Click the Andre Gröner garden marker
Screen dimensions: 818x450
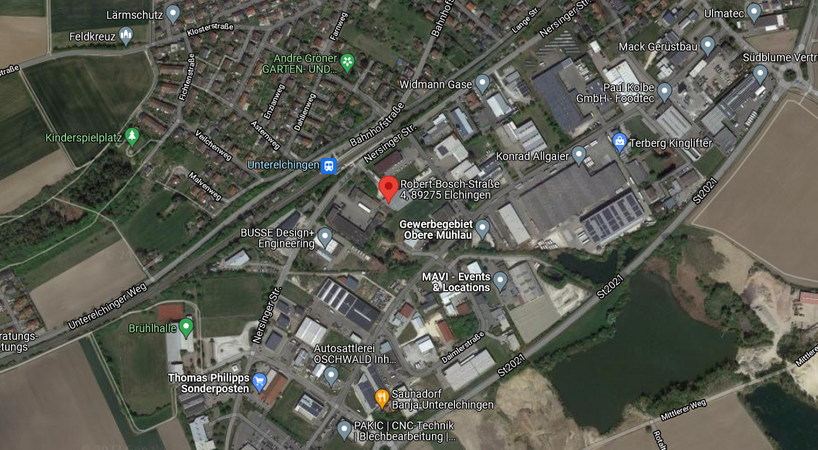(347, 63)
